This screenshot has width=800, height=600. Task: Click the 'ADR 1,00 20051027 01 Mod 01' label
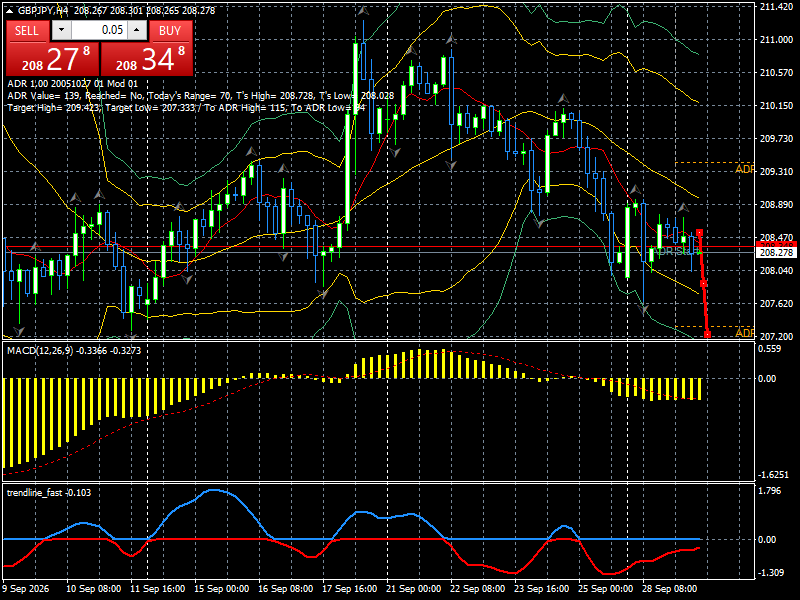point(72,84)
